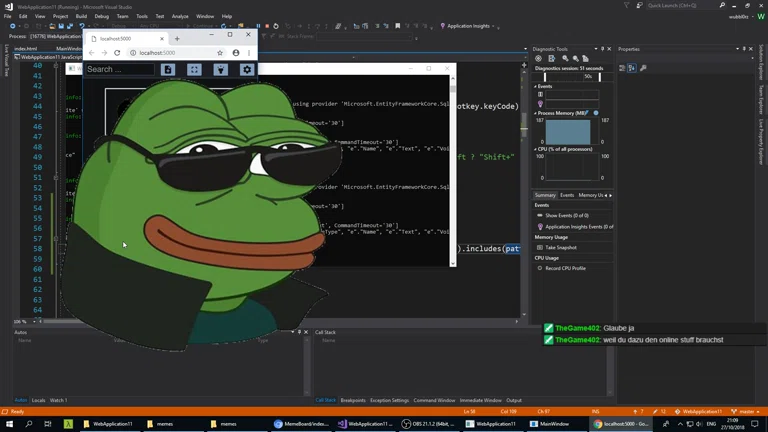Click Alphabetical sort button in Properties panel

tap(632, 68)
